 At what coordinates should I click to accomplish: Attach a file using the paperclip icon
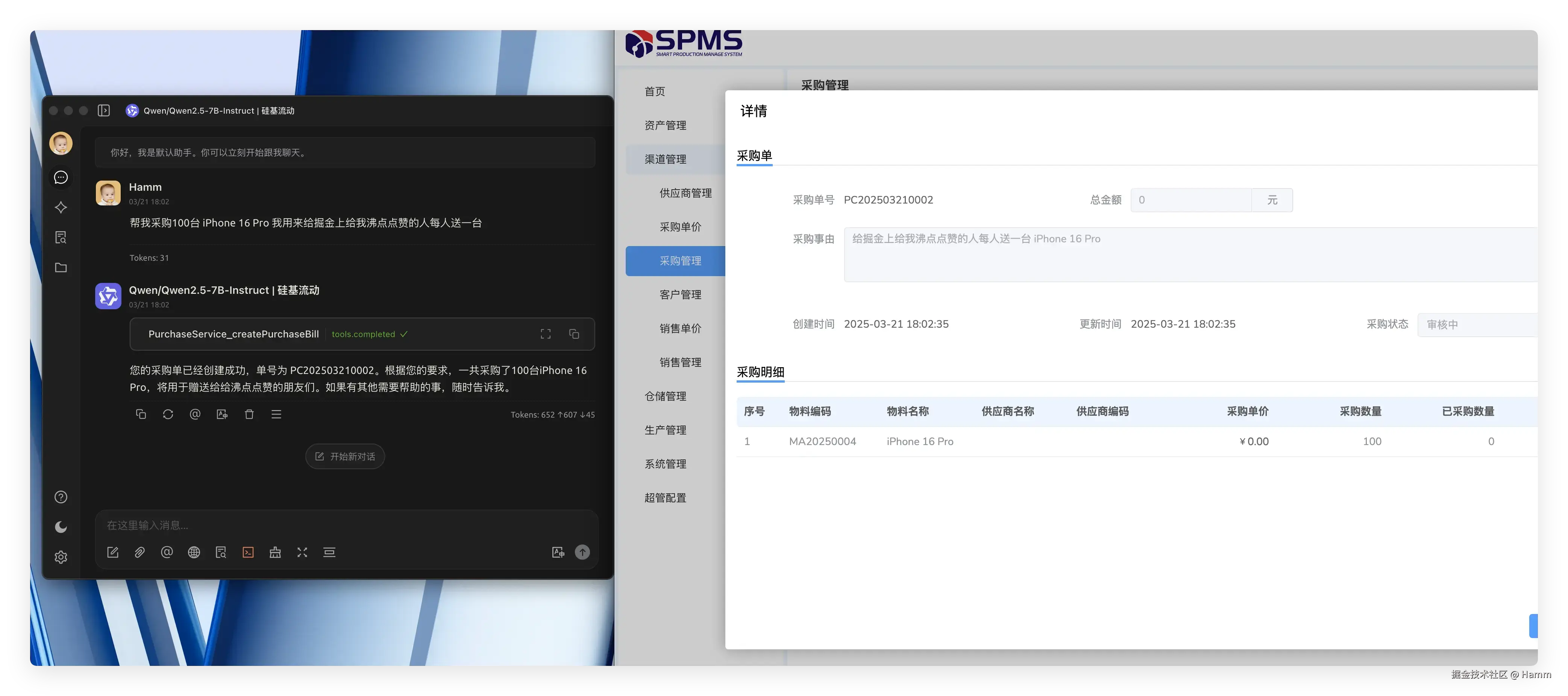(x=139, y=552)
